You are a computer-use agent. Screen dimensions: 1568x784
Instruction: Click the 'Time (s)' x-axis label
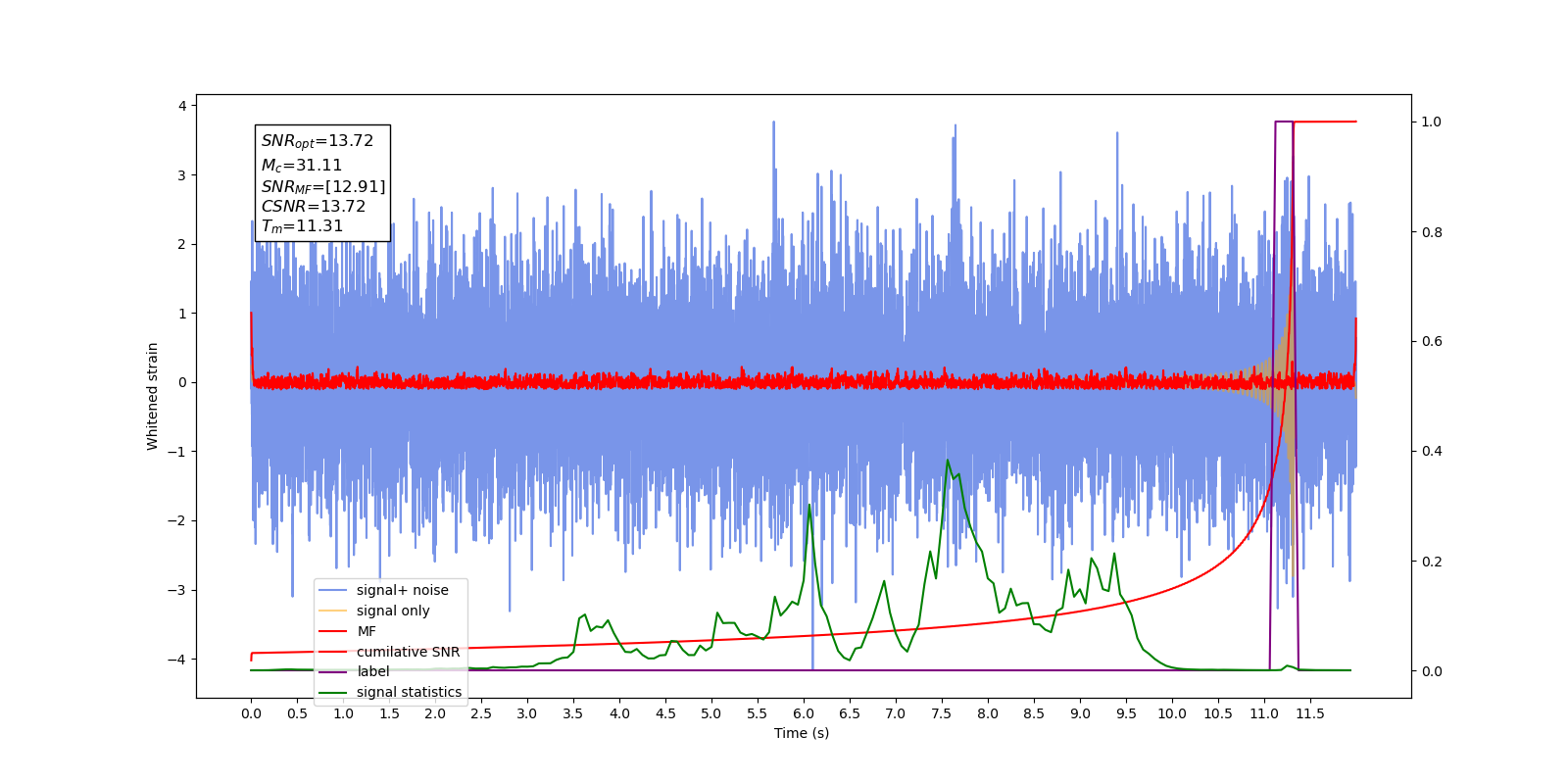tap(802, 733)
